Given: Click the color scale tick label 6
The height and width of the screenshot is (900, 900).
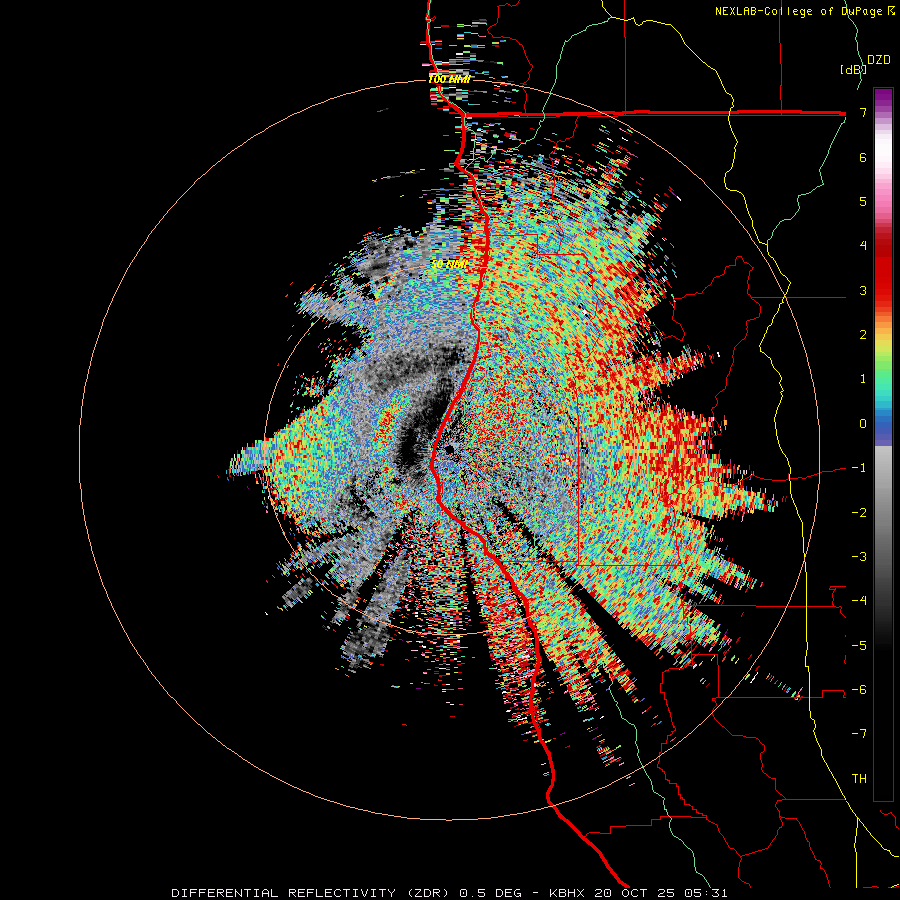Looking at the screenshot, I should [x=863, y=157].
